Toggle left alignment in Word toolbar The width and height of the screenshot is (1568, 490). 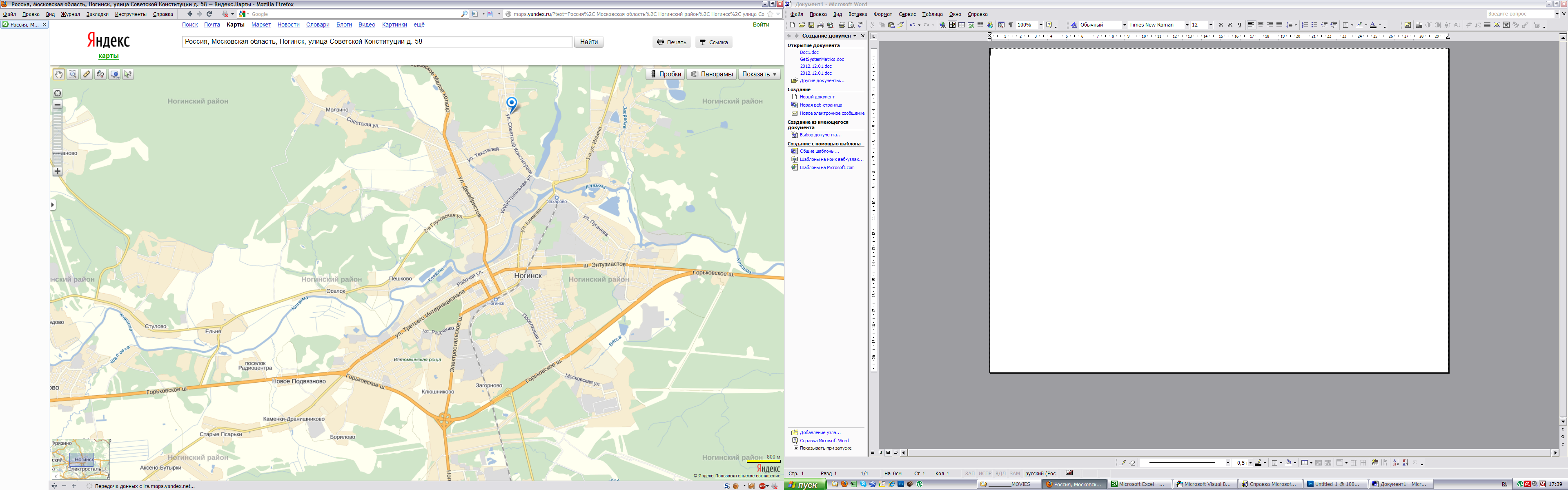point(1252,25)
